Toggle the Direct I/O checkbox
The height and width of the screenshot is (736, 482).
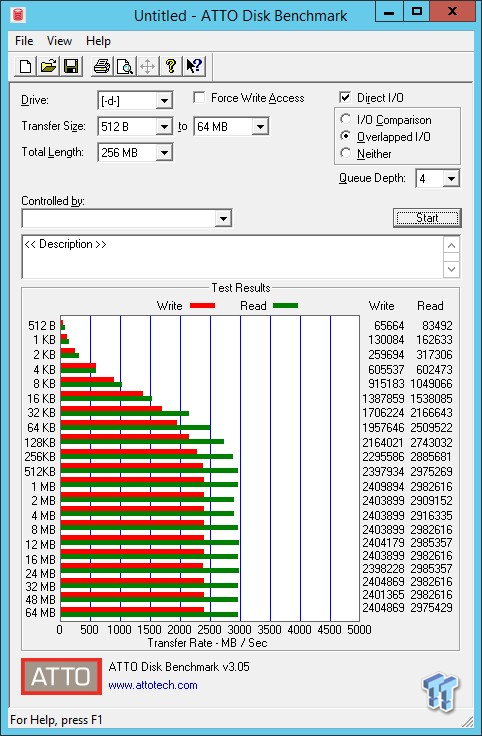click(344, 97)
